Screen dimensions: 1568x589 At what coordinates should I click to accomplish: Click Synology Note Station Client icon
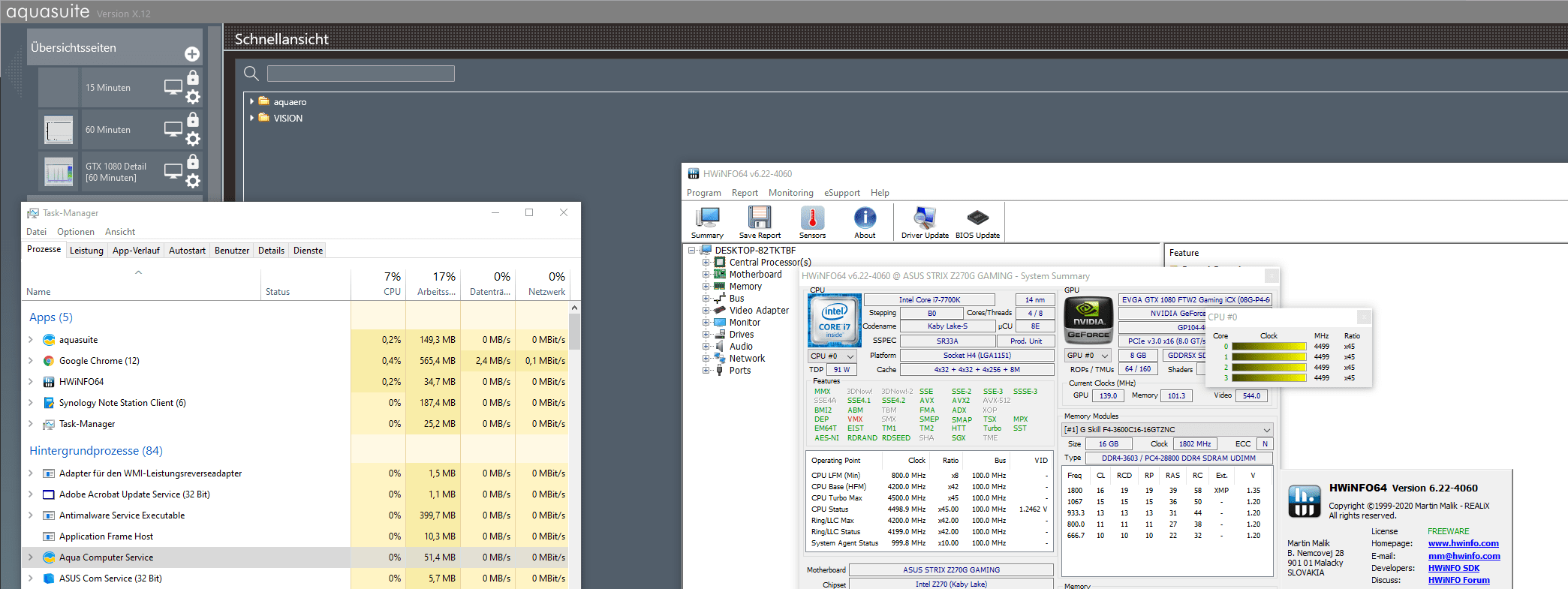click(49, 403)
